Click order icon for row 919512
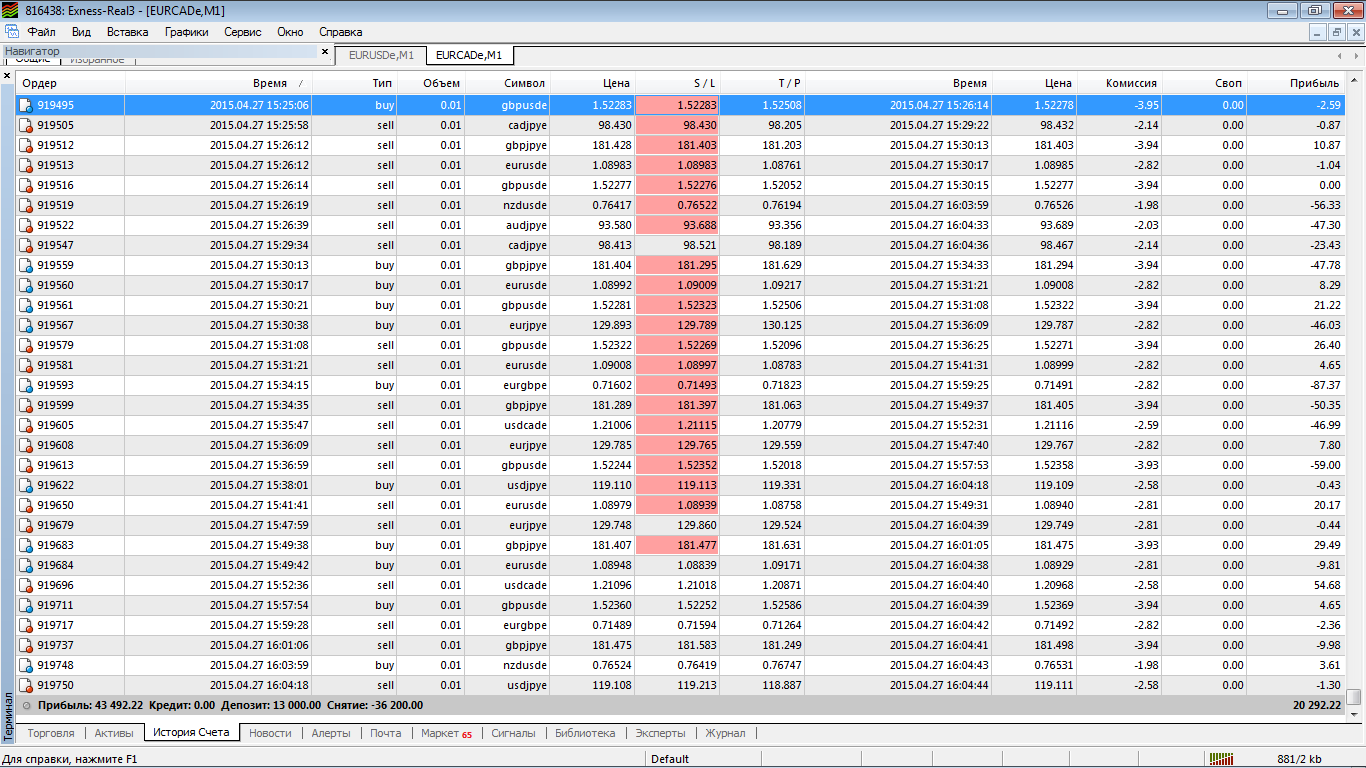Screen dimensions: 1366x768 tap(26, 145)
